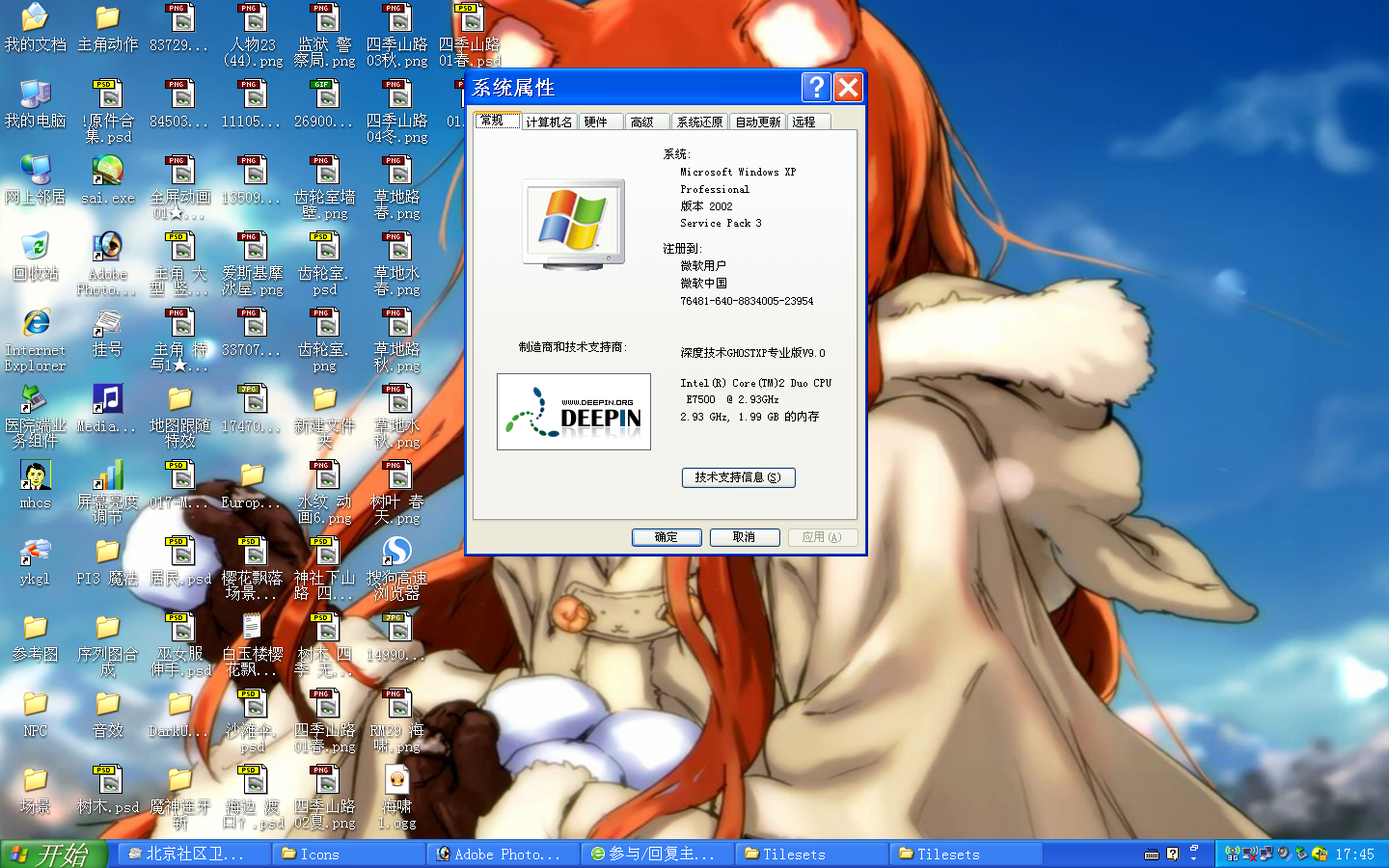1389x868 pixels.
Task: Click the taskbar clock showing 17:45
Action: [1354, 854]
